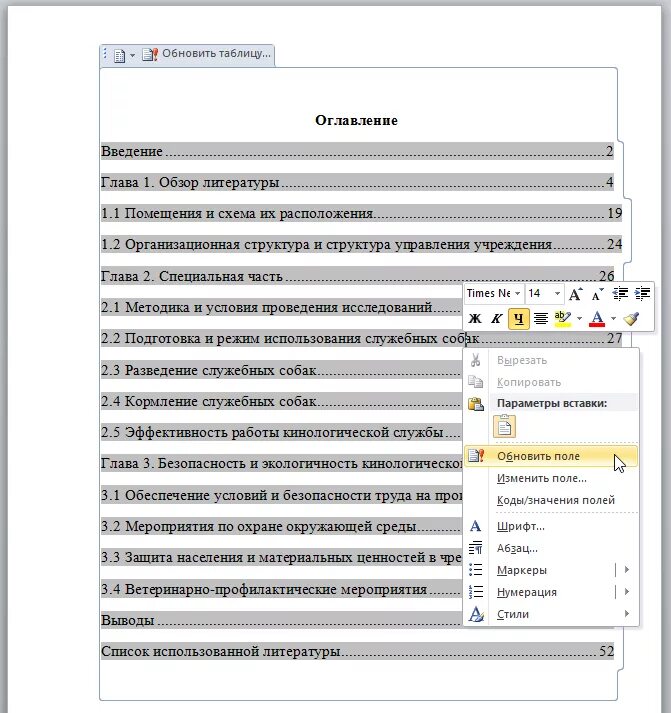Open the 'Маркеры' submenu
The height and width of the screenshot is (713, 671).
point(551,570)
